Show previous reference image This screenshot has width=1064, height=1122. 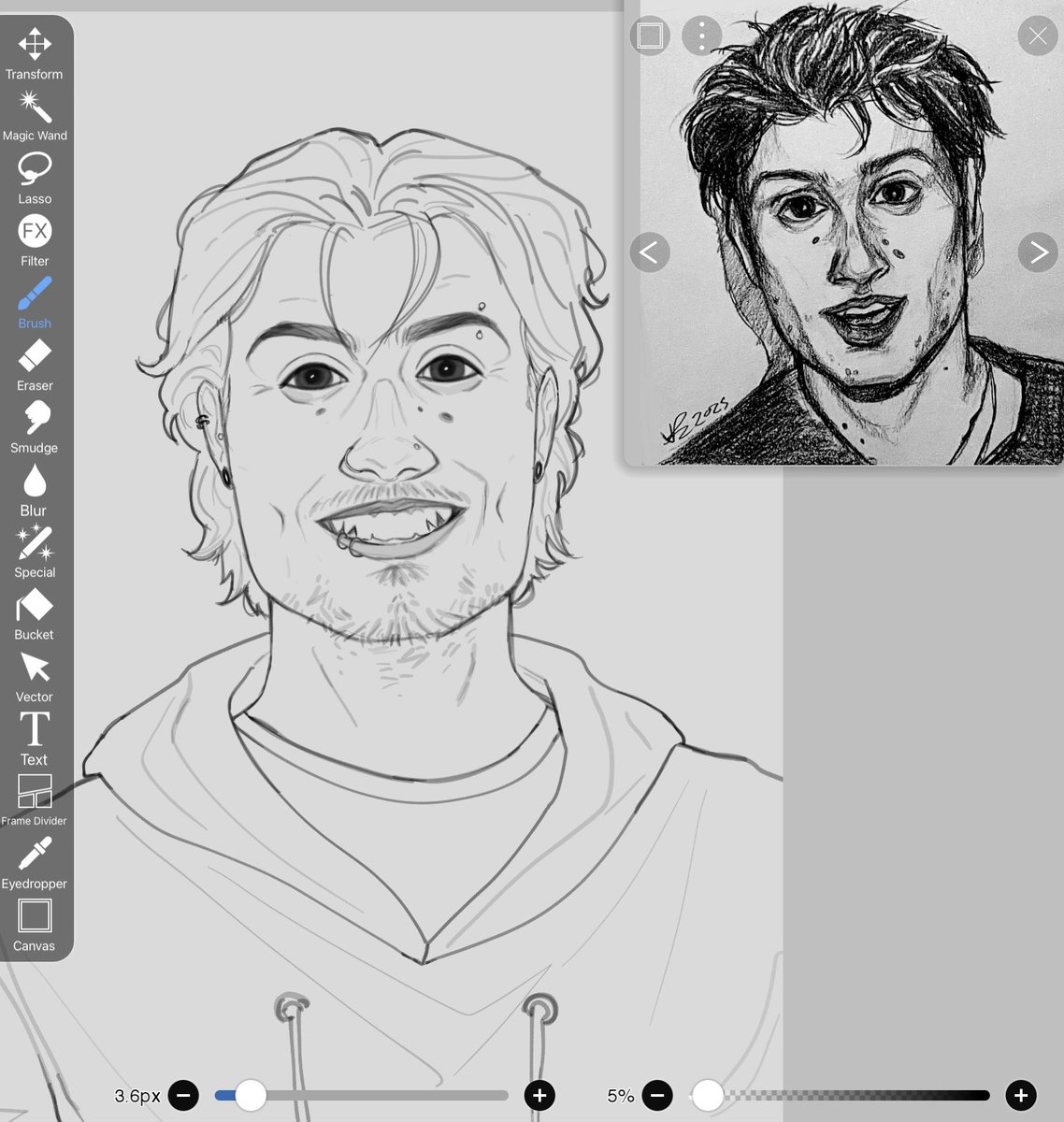(x=650, y=252)
